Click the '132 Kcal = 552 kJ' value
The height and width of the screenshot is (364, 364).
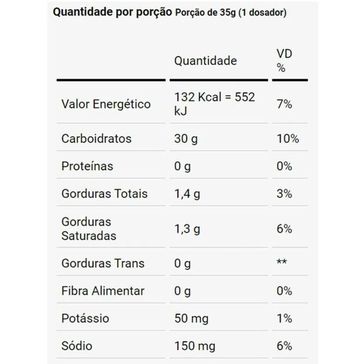[x=215, y=104]
